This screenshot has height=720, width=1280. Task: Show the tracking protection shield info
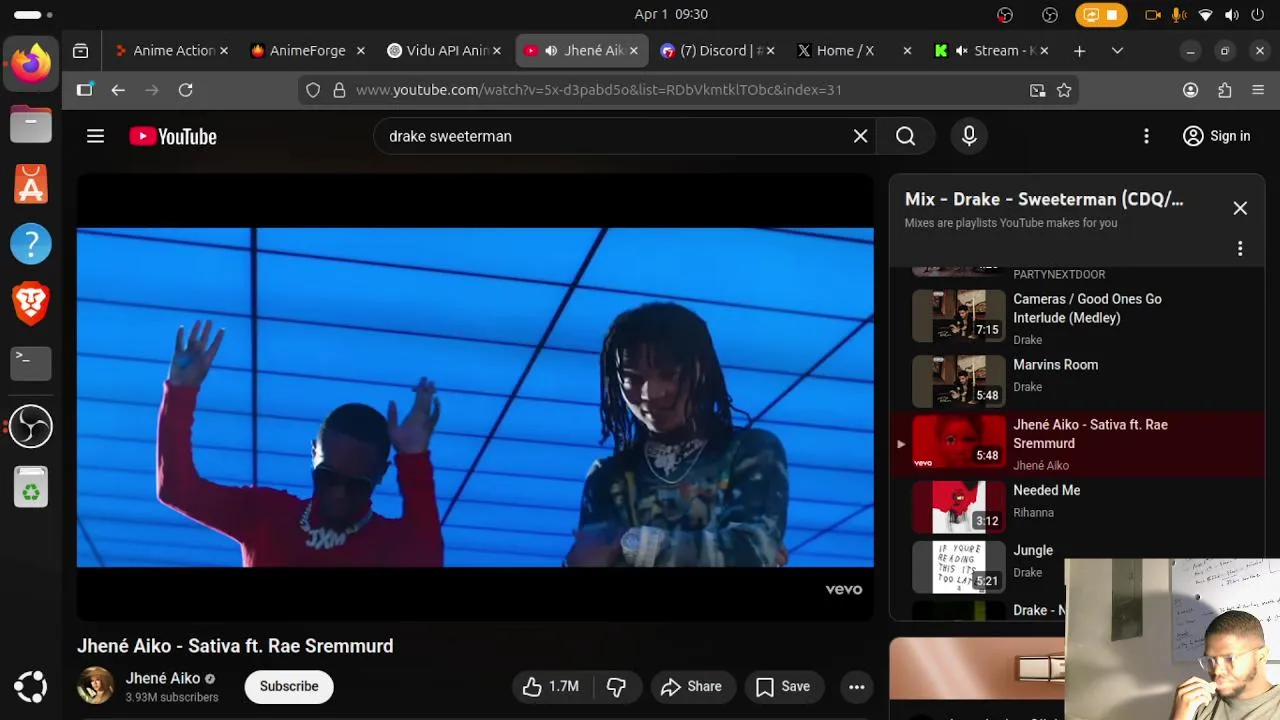pyautogui.click(x=313, y=90)
